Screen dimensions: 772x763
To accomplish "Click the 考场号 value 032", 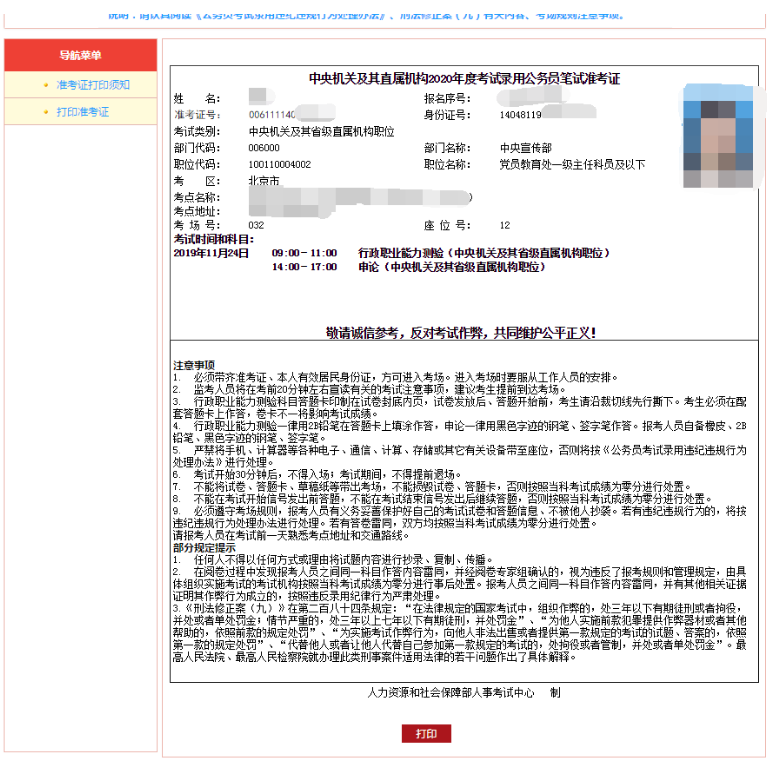I will pos(256,226).
